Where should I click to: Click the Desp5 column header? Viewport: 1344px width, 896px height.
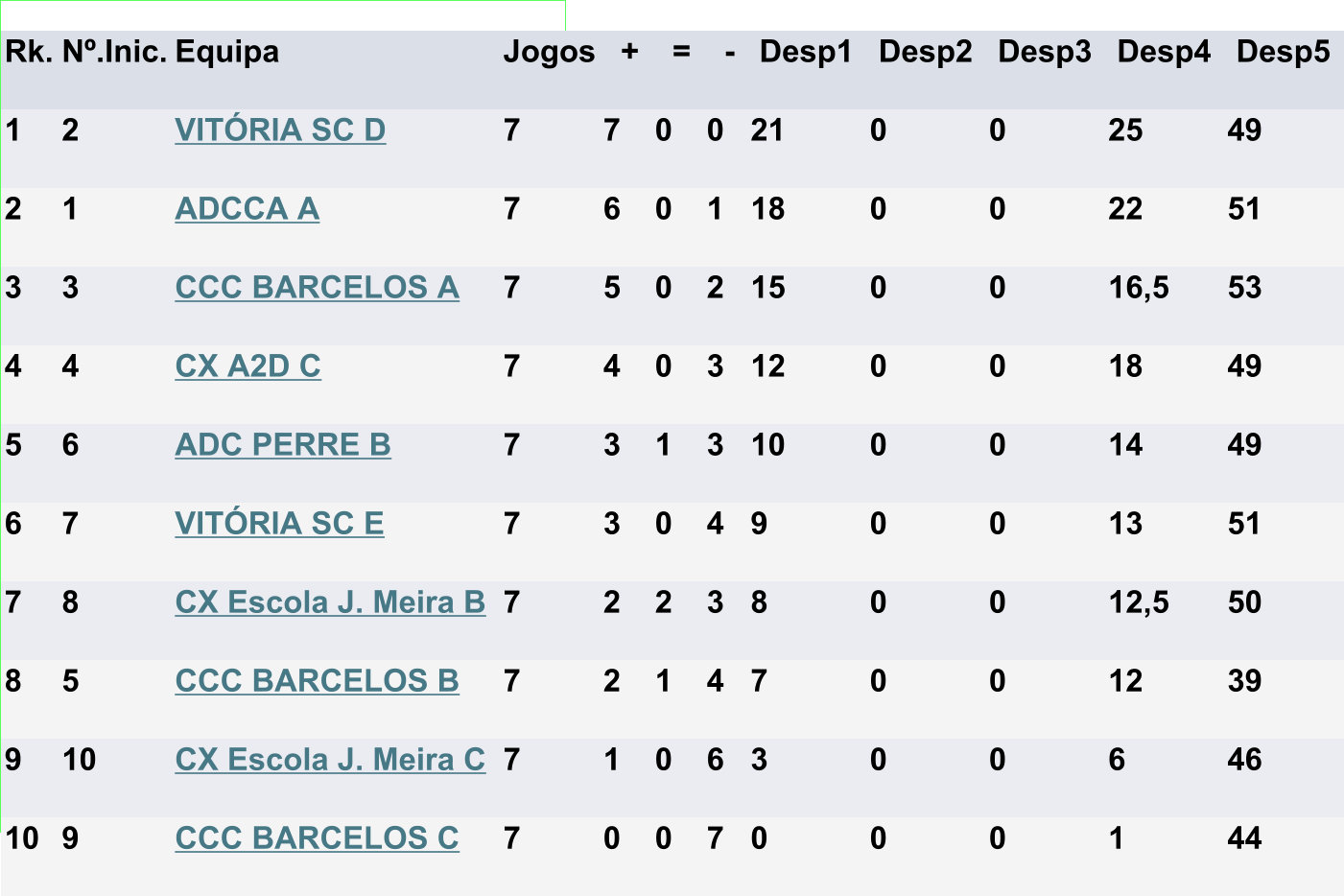pyautogui.click(x=1283, y=52)
